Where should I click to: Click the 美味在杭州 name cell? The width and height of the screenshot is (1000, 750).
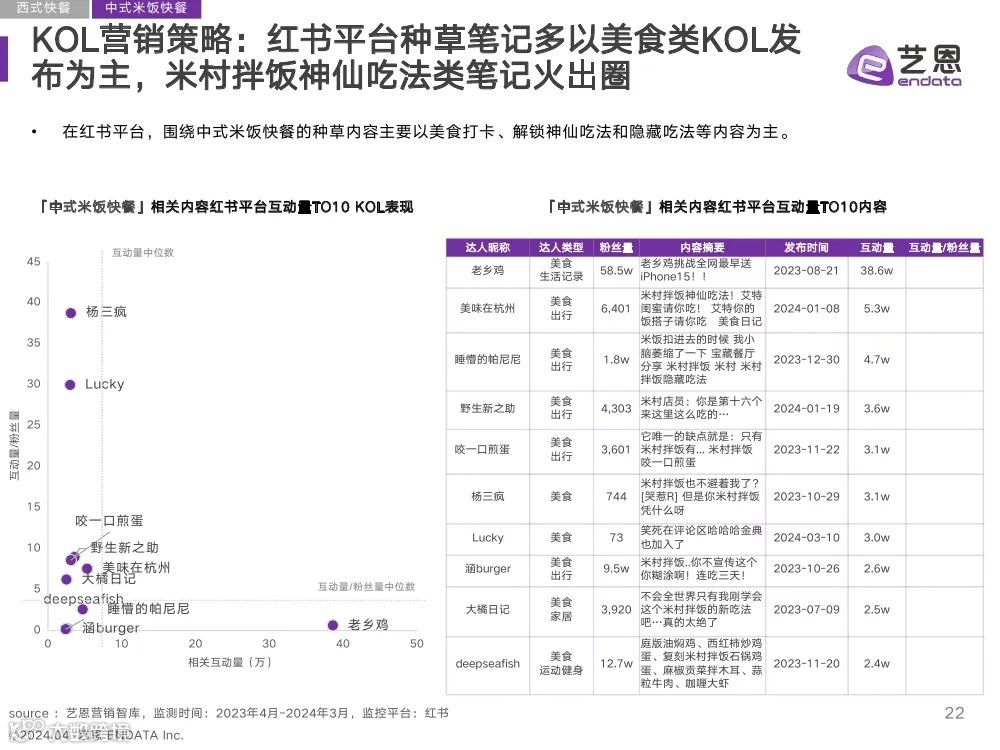tap(487, 309)
